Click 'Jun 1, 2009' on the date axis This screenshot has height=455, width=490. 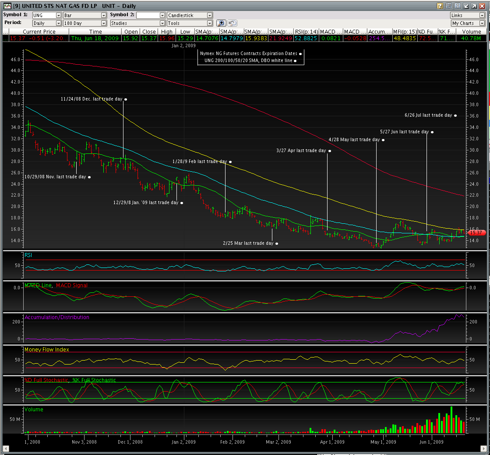[x=431, y=442]
